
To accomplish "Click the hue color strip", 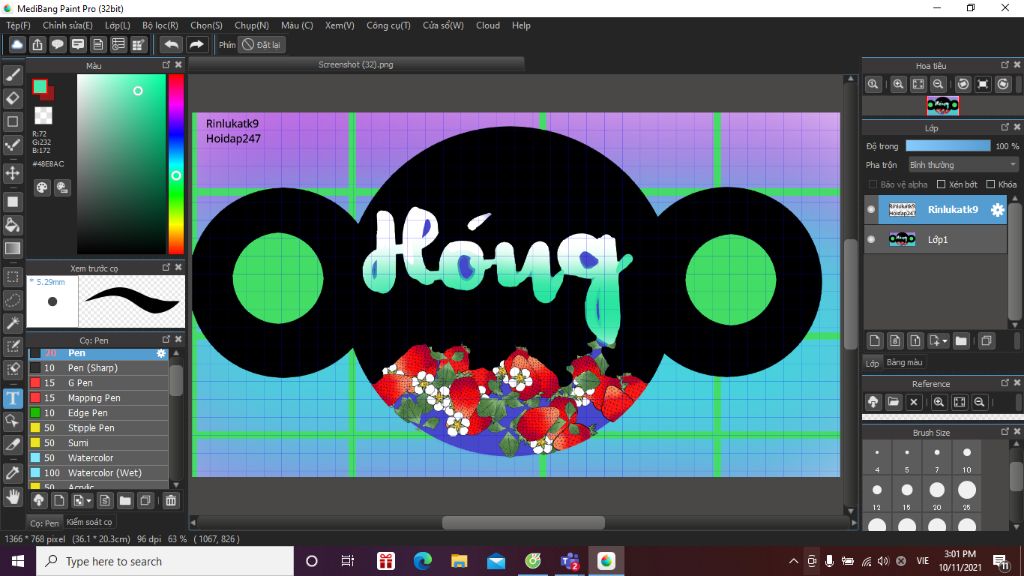I will coord(176,163).
